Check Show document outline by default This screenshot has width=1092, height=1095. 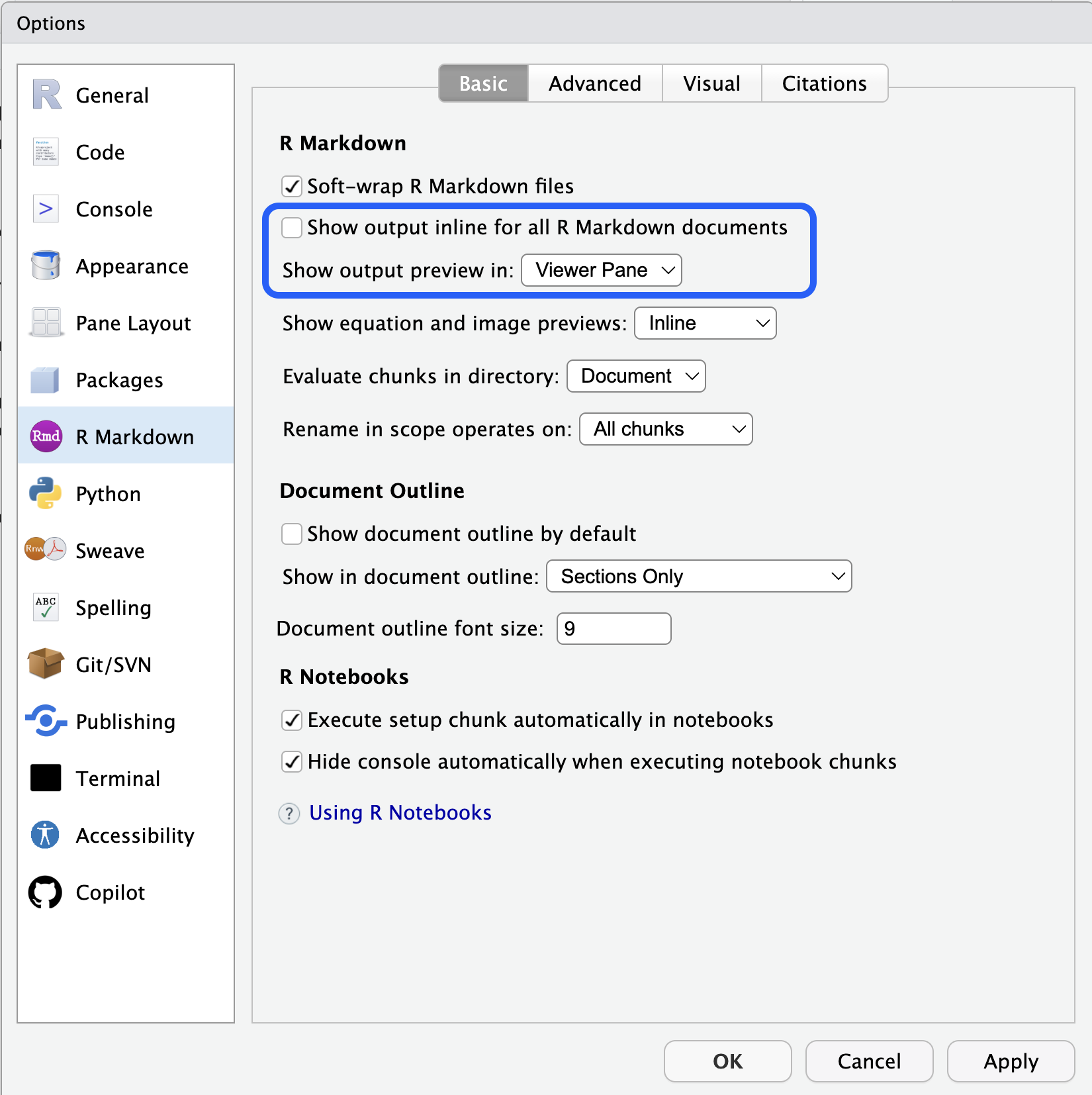point(291,534)
